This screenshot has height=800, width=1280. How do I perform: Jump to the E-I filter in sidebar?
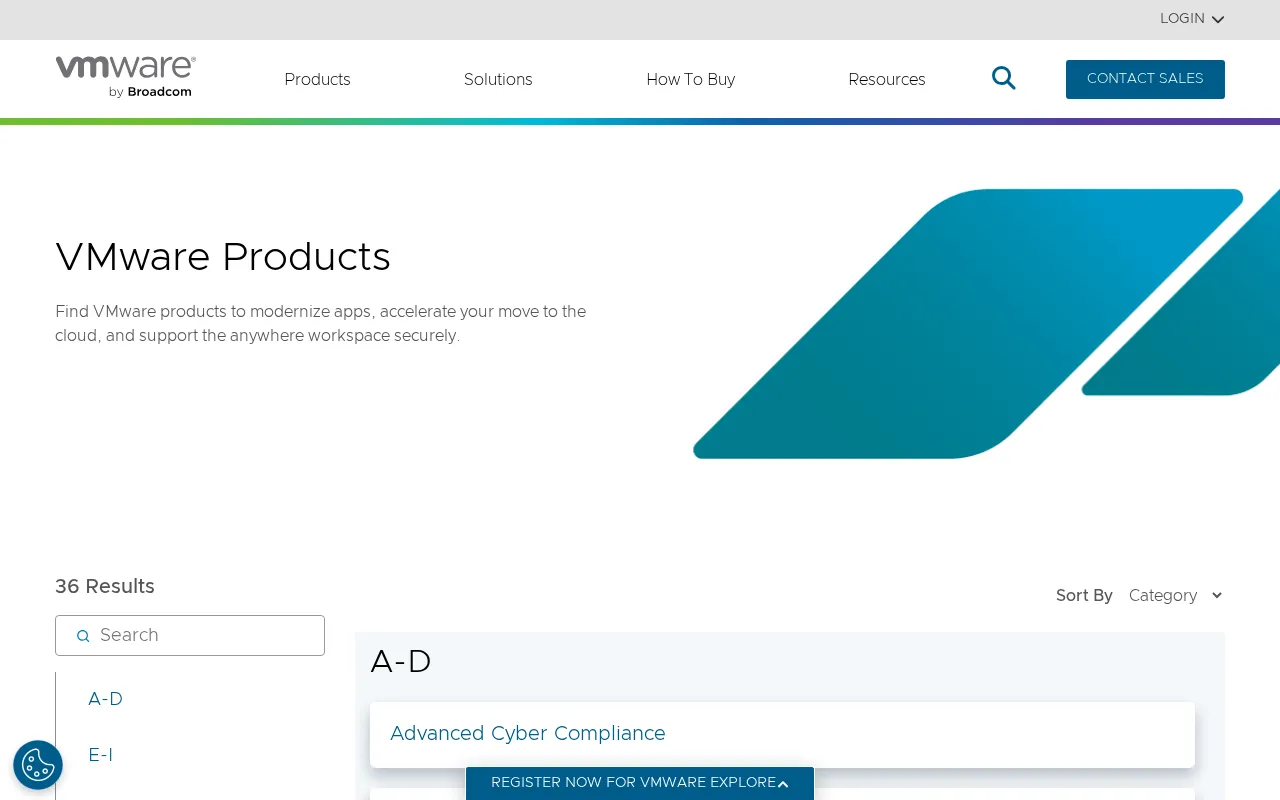tap(100, 755)
